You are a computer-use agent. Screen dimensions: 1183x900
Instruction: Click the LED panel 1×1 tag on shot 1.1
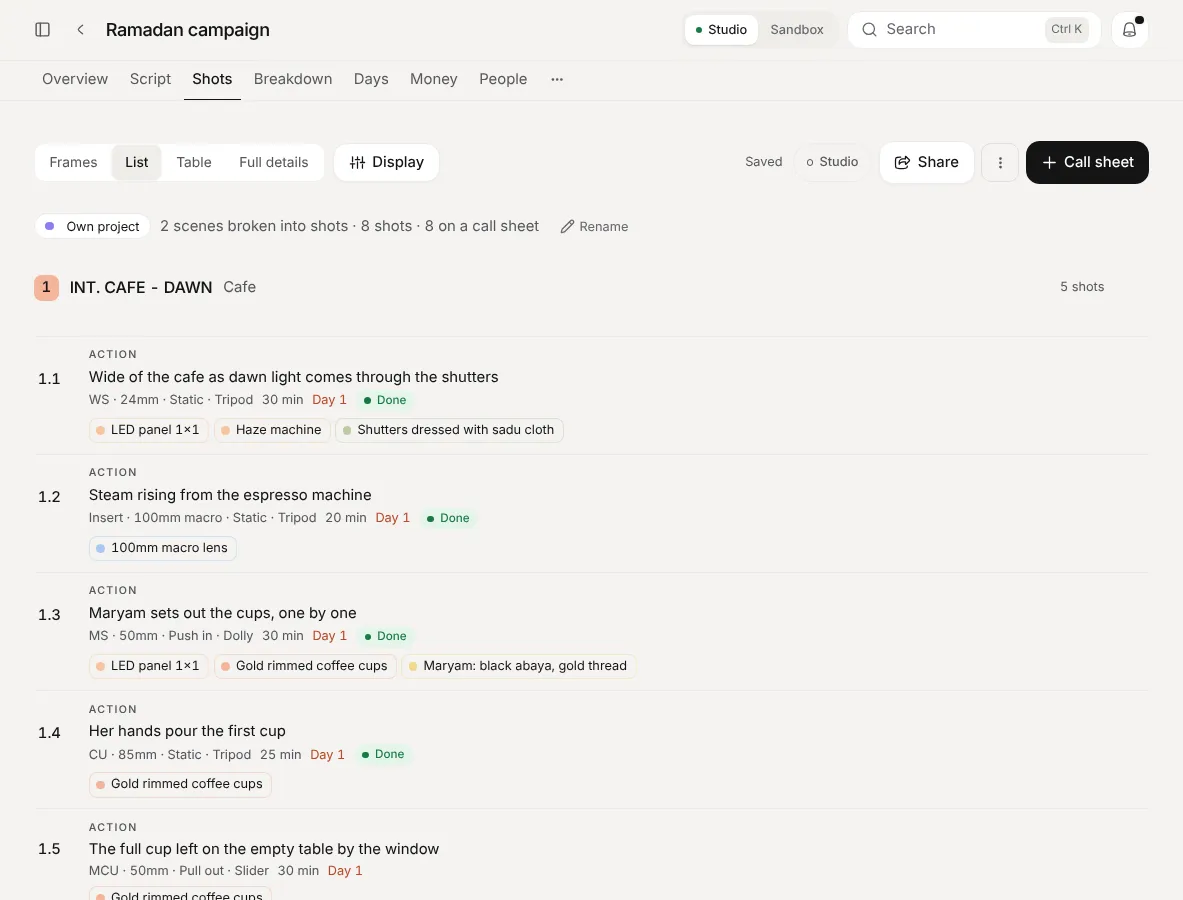tap(149, 430)
